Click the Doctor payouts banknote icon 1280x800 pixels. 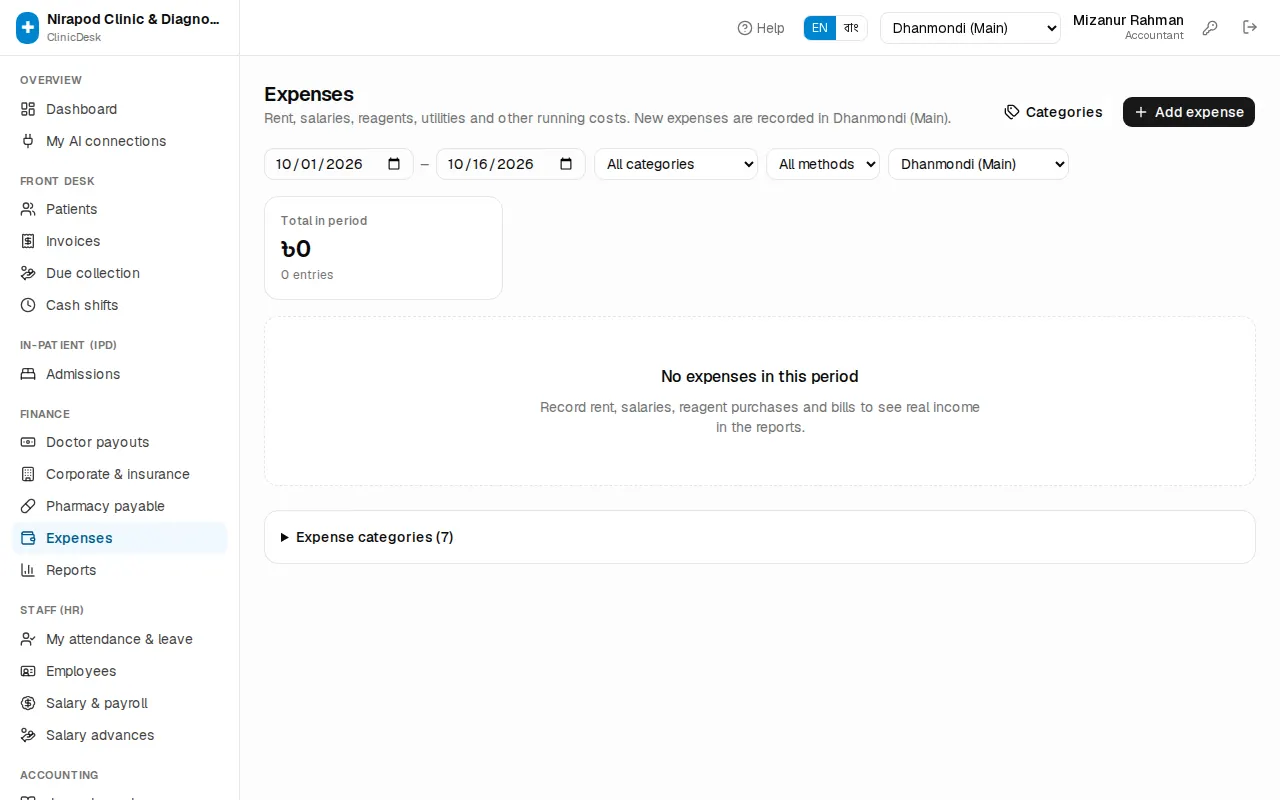28,442
